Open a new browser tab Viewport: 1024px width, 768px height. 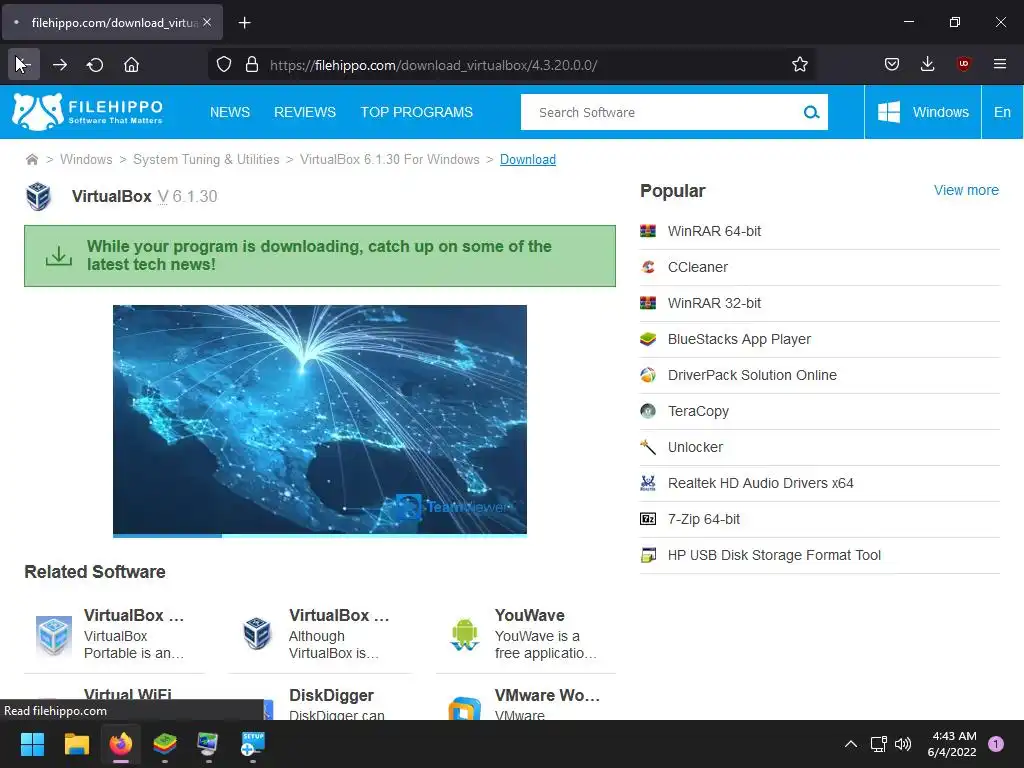[x=244, y=23]
